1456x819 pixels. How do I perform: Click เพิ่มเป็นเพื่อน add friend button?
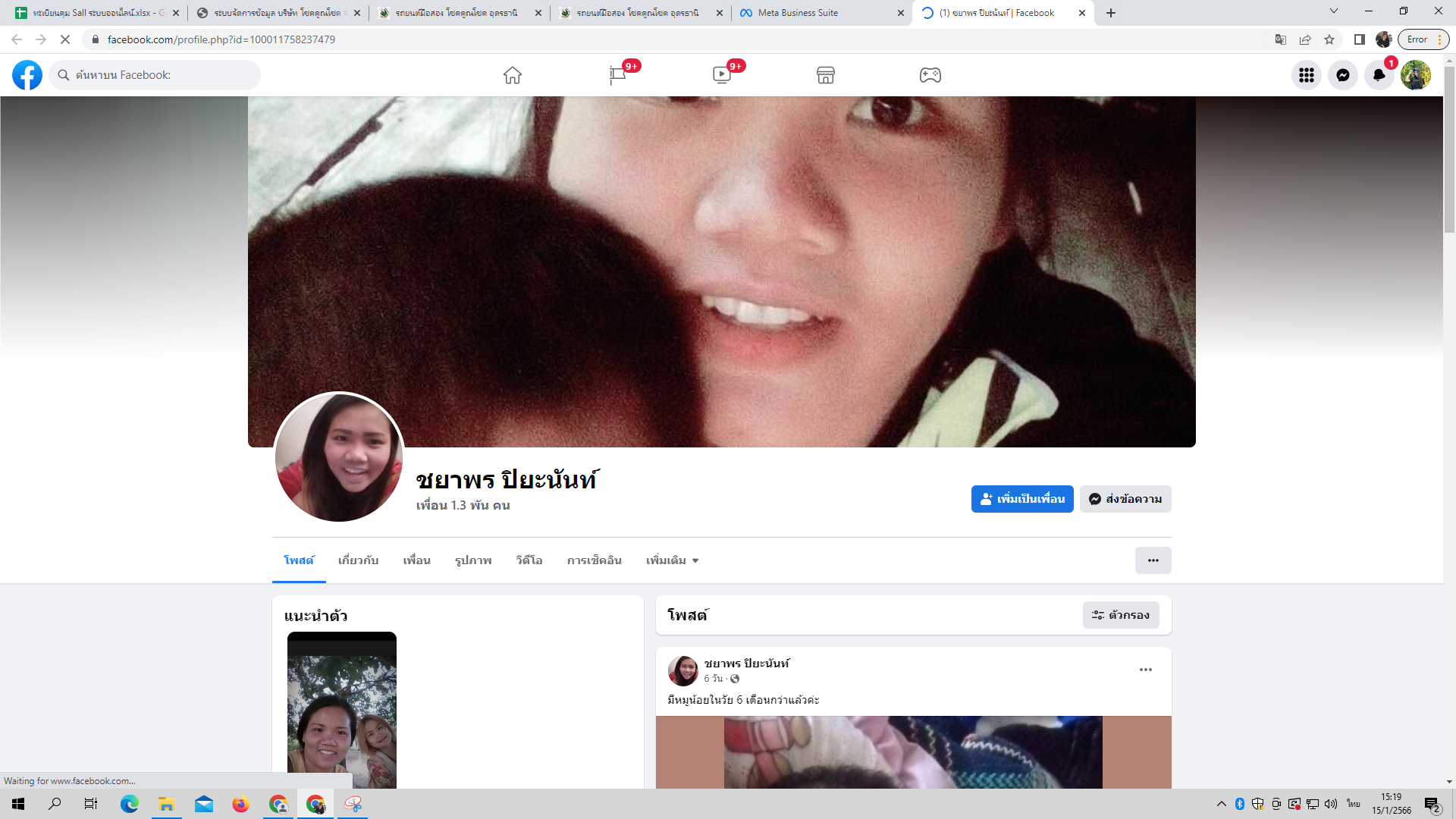[1021, 499]
